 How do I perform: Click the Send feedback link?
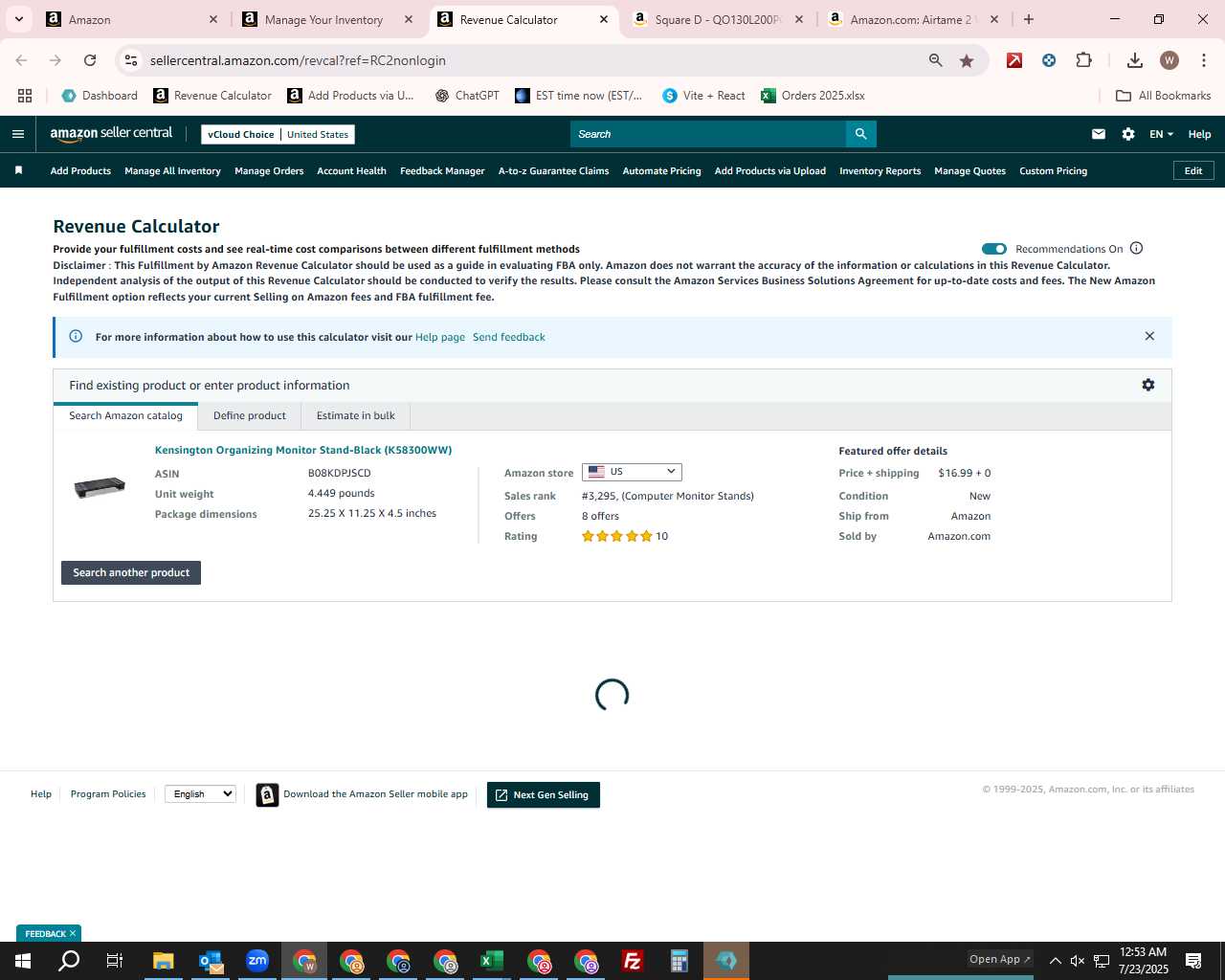[x=509, y=337]
